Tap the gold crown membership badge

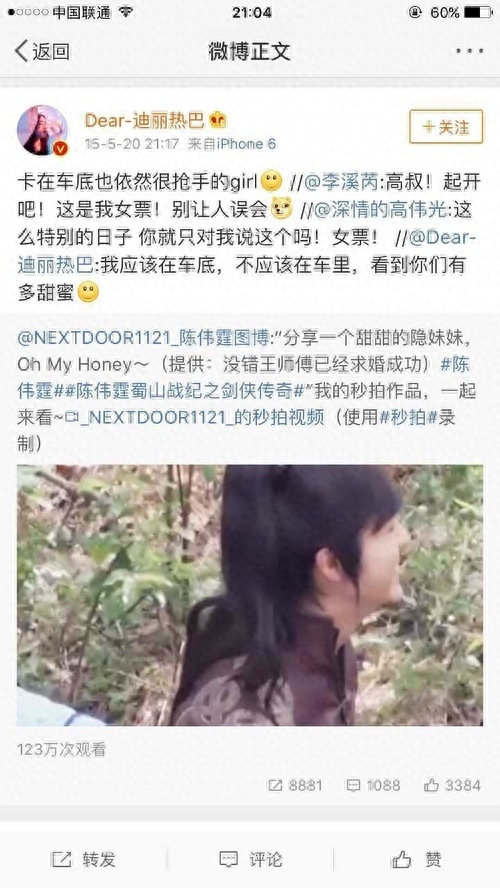click(218, 120)
